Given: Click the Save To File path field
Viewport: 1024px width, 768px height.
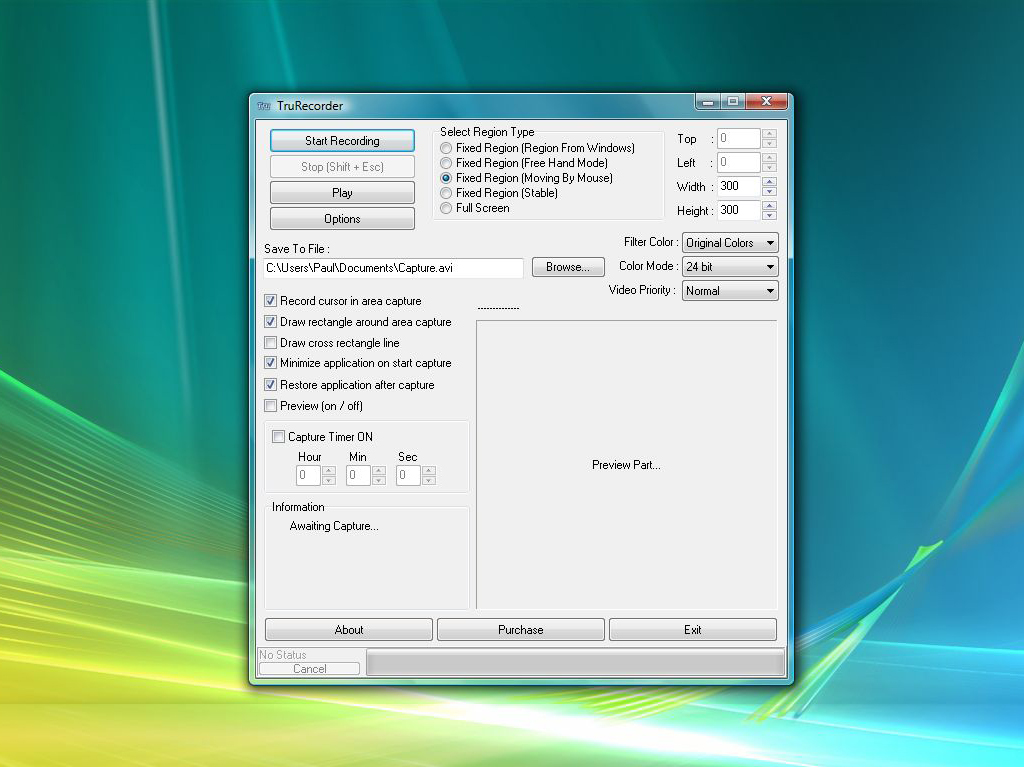Looking at the screenshot, I should (392, 268).
